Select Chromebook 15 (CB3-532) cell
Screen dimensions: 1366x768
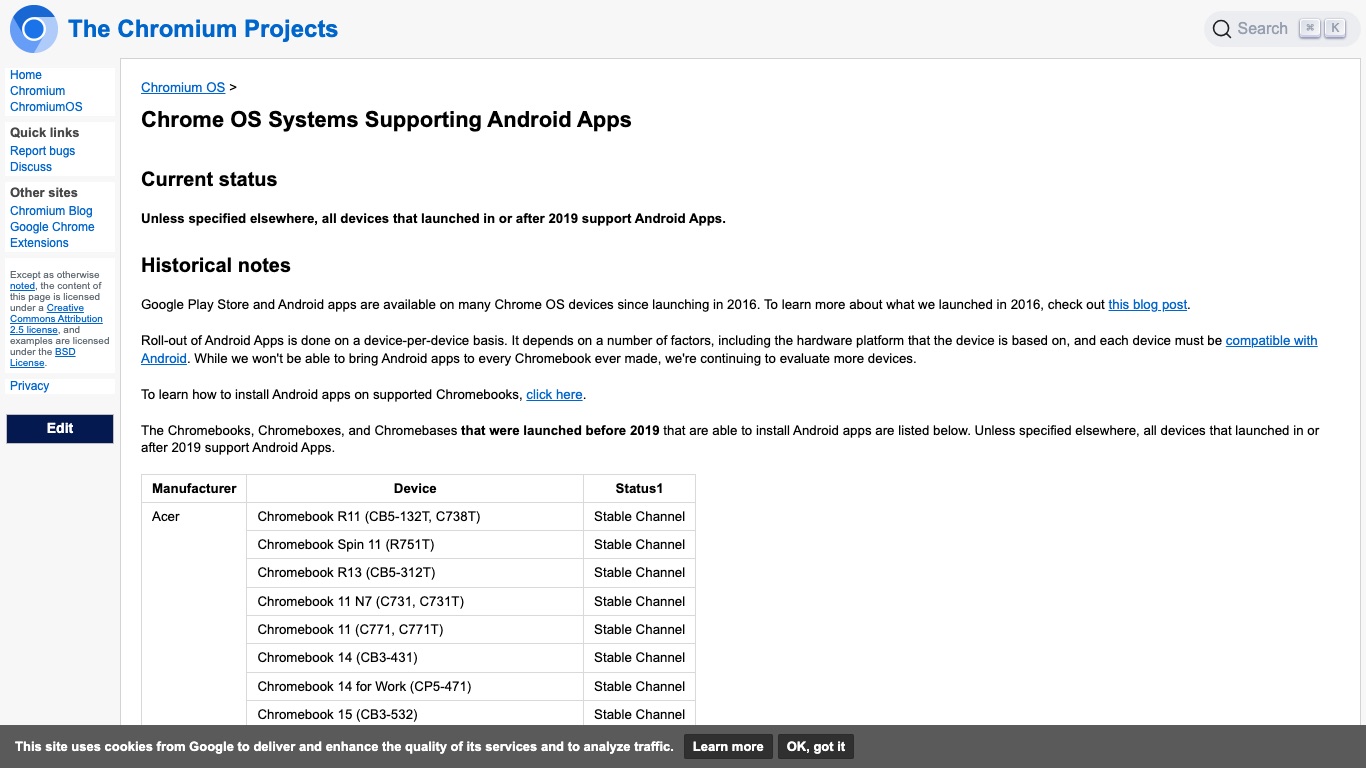415,715
